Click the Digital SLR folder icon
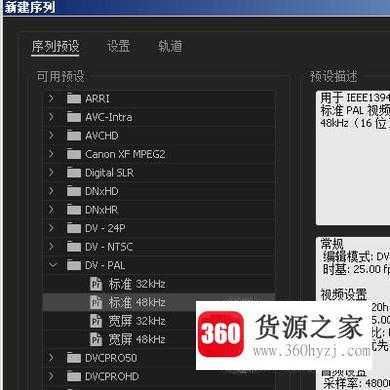 click(74, 172)
